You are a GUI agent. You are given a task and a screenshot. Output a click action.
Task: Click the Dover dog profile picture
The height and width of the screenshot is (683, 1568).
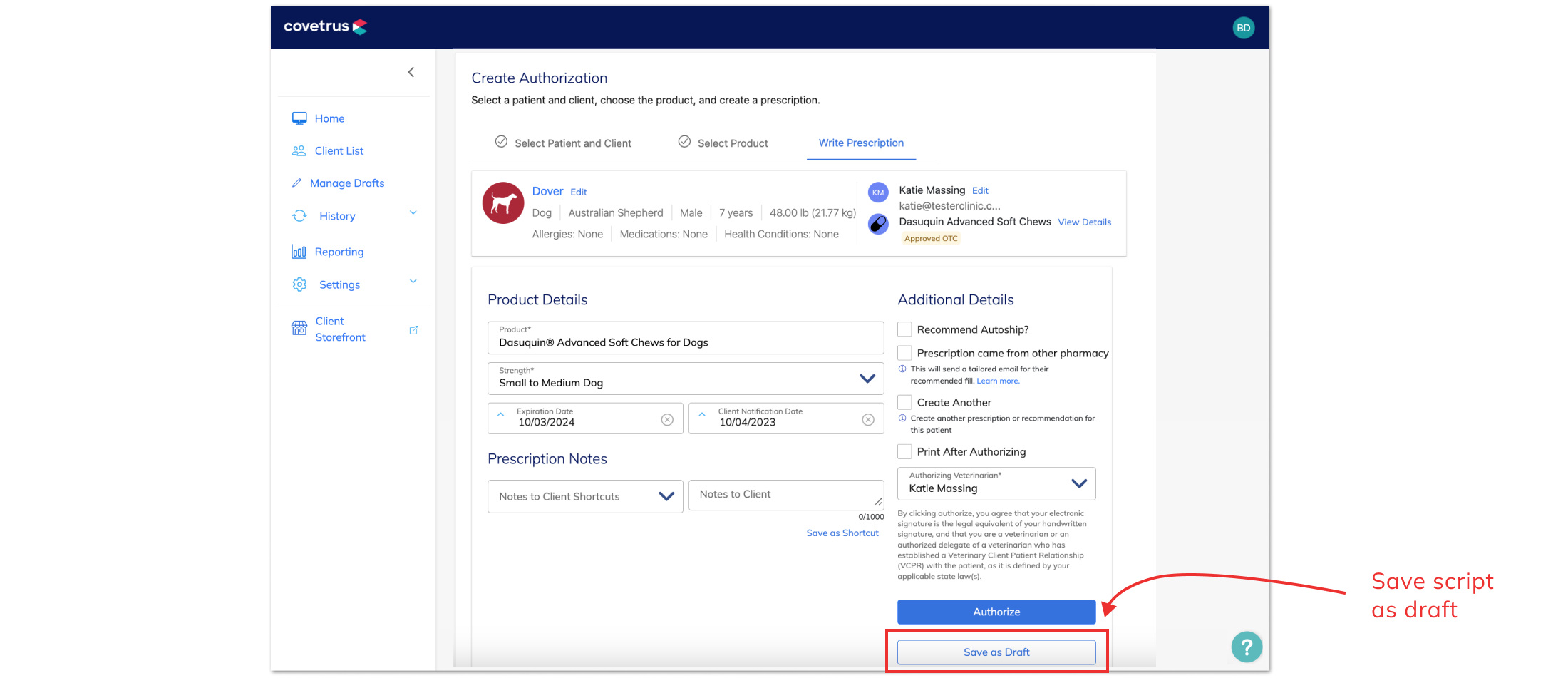pyautogui.click(x=503, y=203)
